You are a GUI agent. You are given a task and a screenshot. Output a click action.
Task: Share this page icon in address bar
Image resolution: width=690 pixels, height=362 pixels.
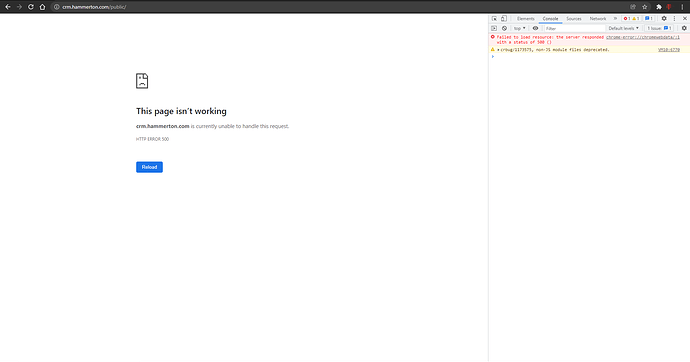point(633,7)
